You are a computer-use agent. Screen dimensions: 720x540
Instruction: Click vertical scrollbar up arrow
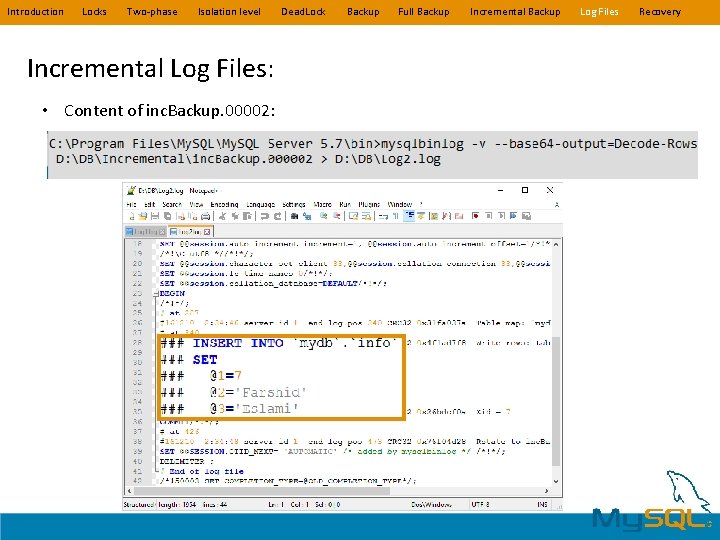coord(556,244)
